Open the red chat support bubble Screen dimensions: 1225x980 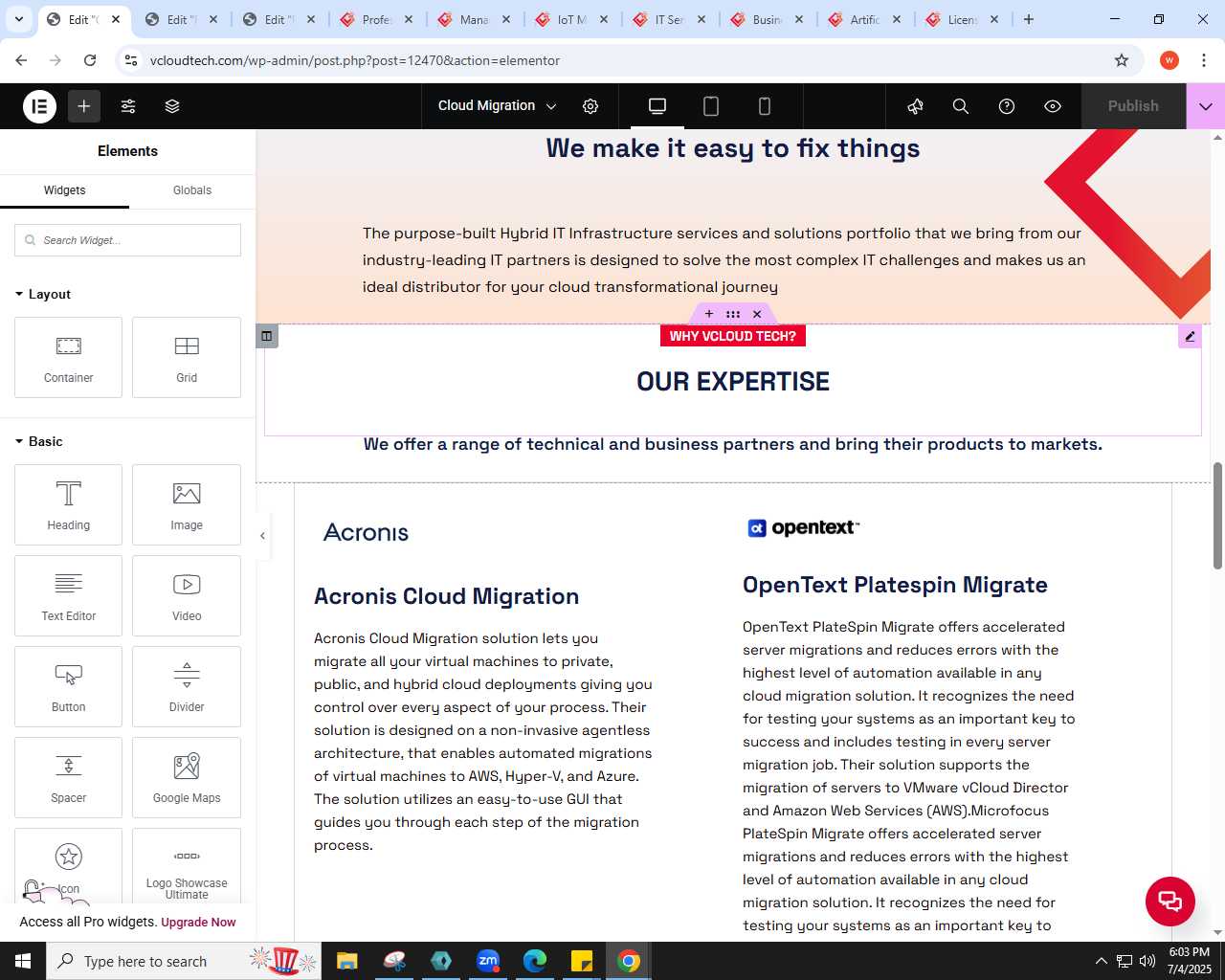click(1170, 901)
